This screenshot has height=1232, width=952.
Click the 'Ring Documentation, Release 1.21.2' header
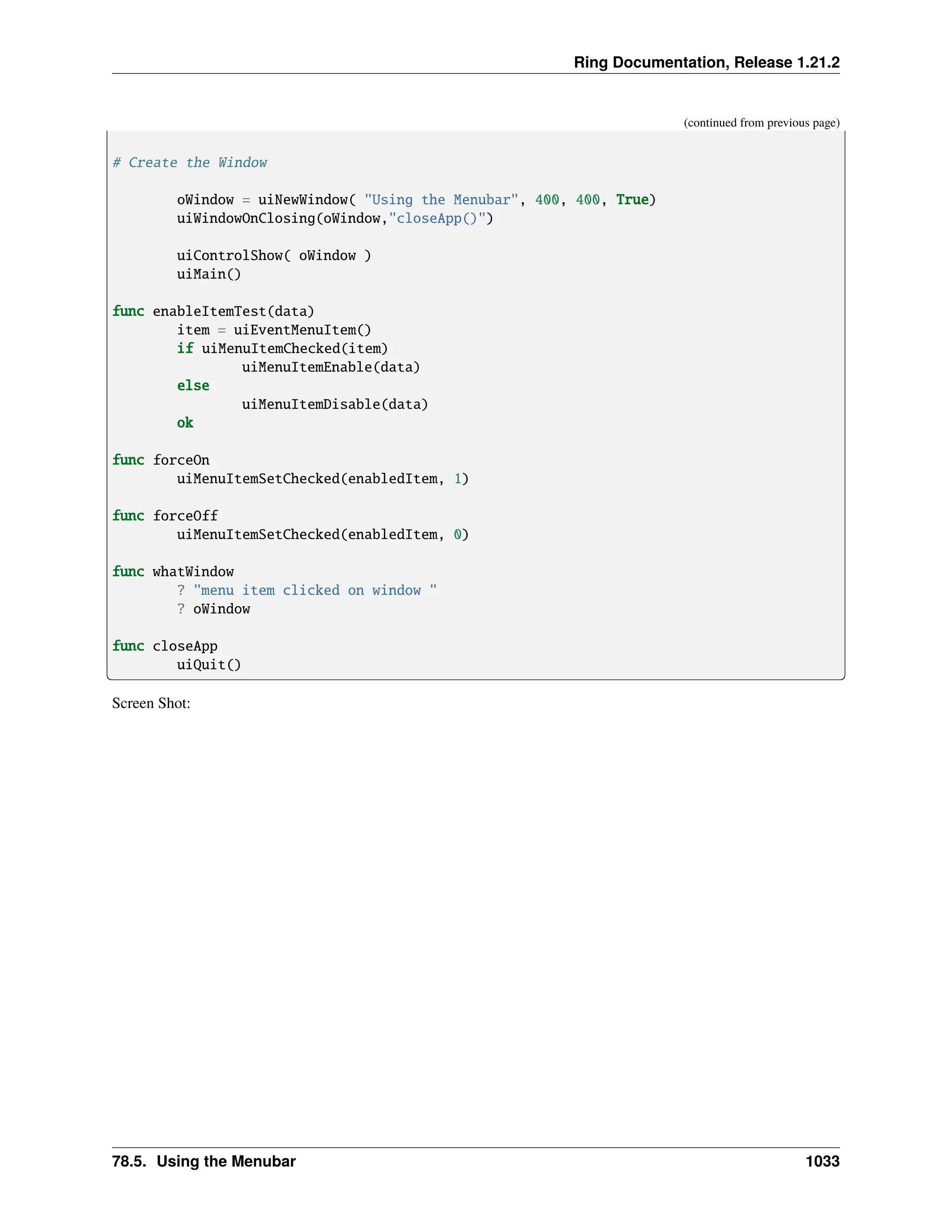[x=706, y=62]
